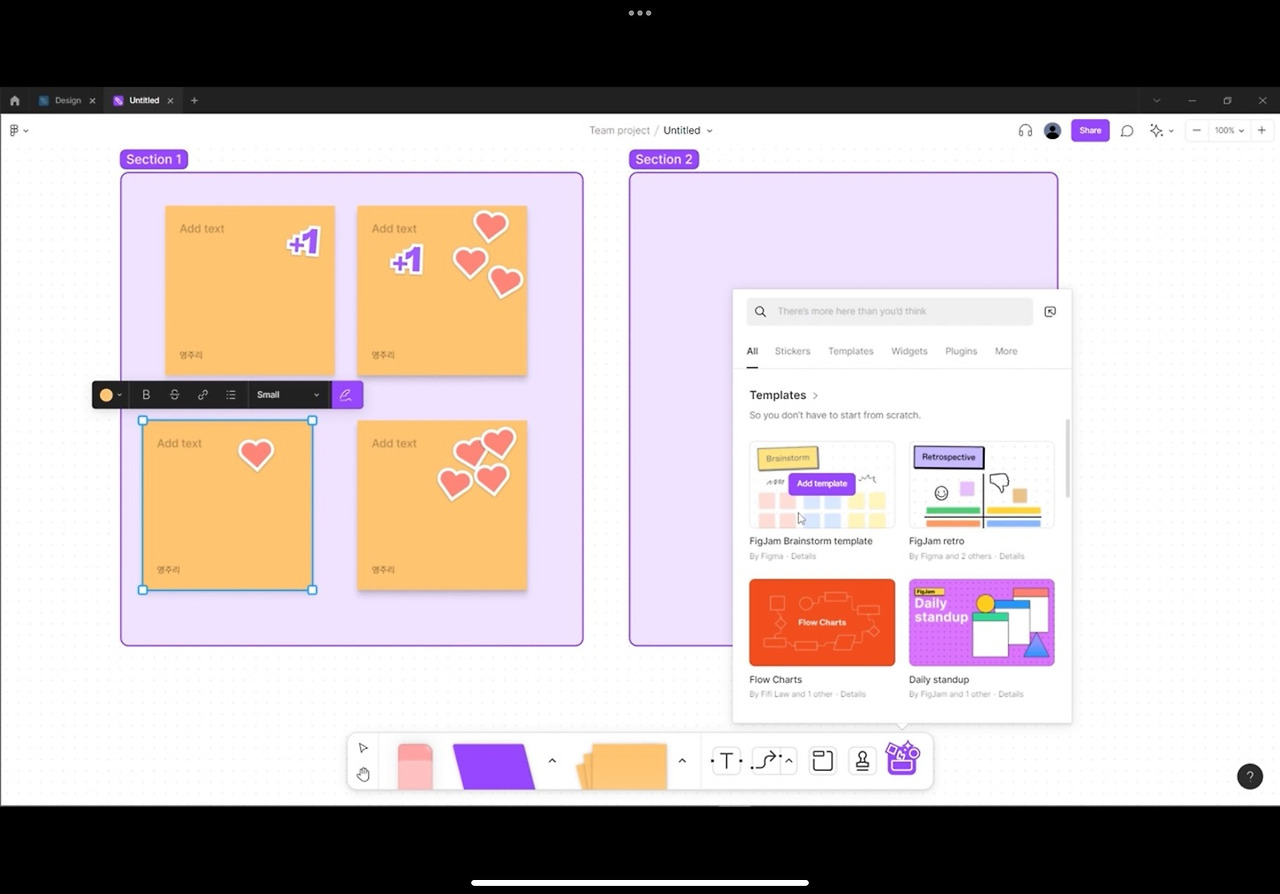Zoom in with the plus icon
The width and height of the screenshot is (1280, 894).
[x=1262, y=131]
